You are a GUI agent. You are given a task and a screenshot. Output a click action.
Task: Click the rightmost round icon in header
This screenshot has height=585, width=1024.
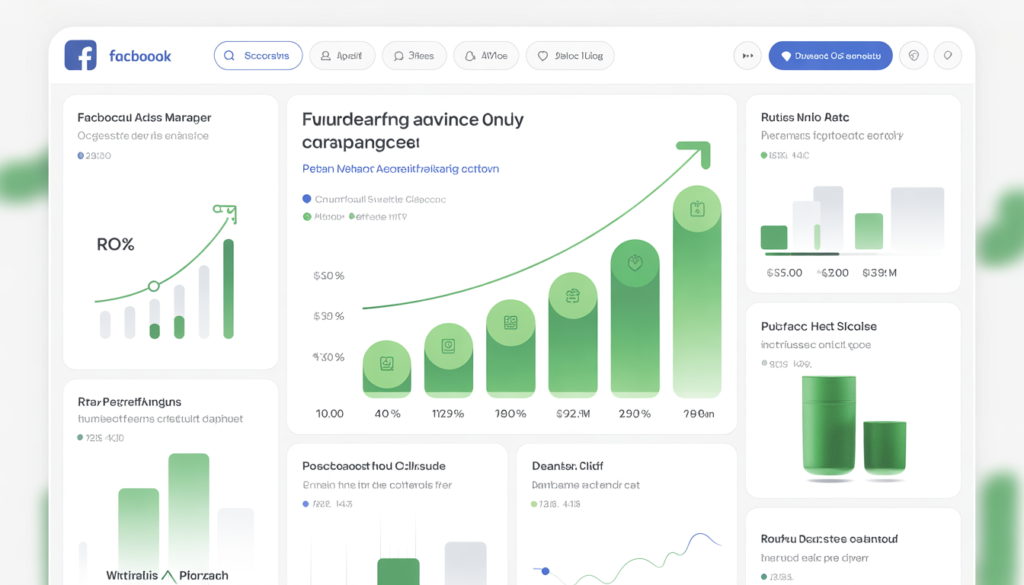(x=946, y=56)
